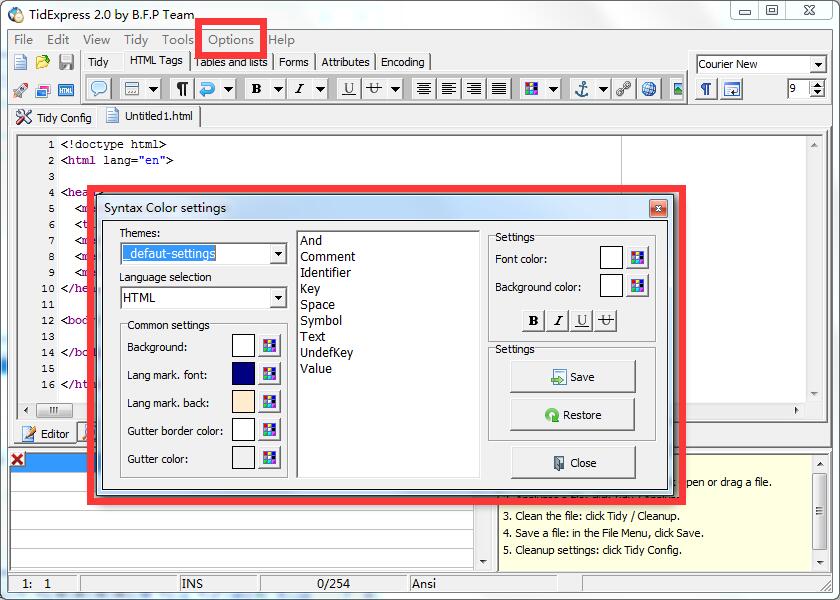Image resolution: width=840 pixels, height=600 pixels.
Task: Open the Themes dropdown list
Action: coord(278,253)
